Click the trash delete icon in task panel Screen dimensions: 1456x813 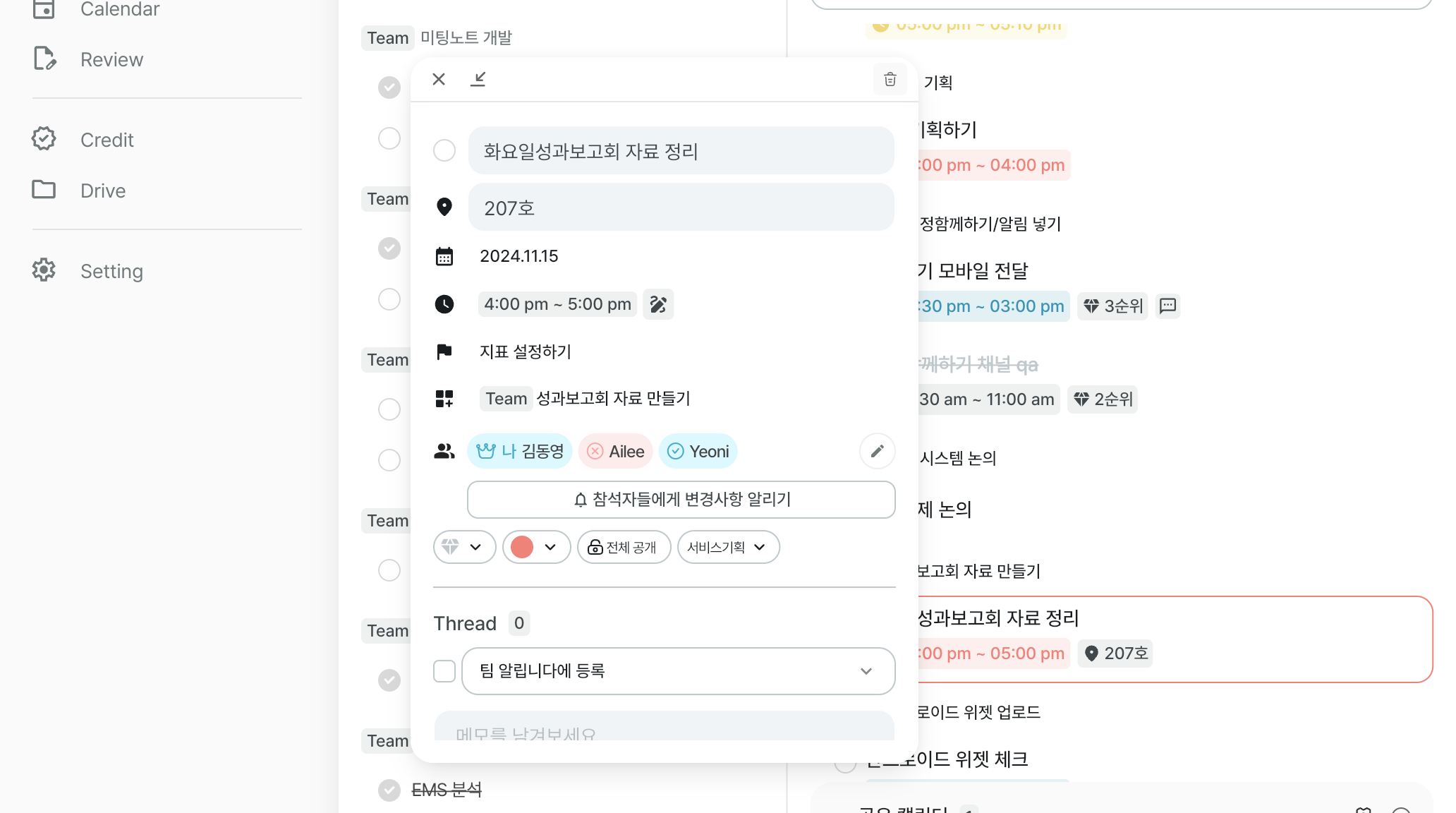click(890, 79)
